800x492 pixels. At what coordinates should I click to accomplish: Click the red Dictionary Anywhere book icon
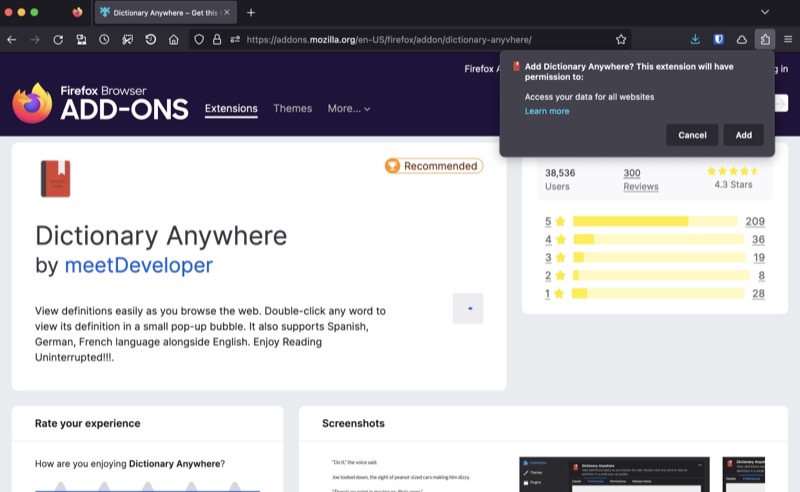56,179
